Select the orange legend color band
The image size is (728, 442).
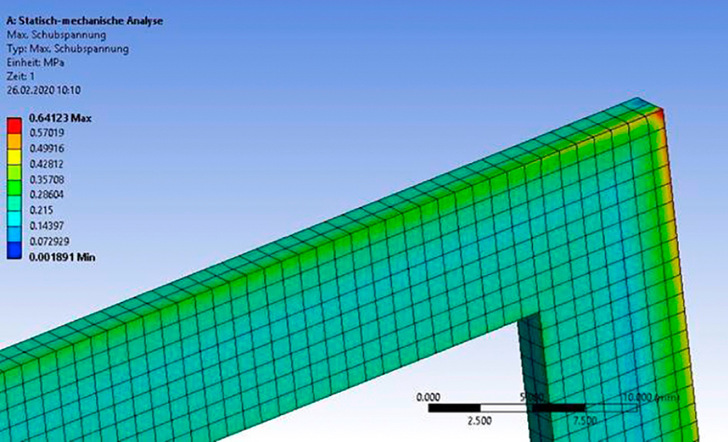click(15, 141)
